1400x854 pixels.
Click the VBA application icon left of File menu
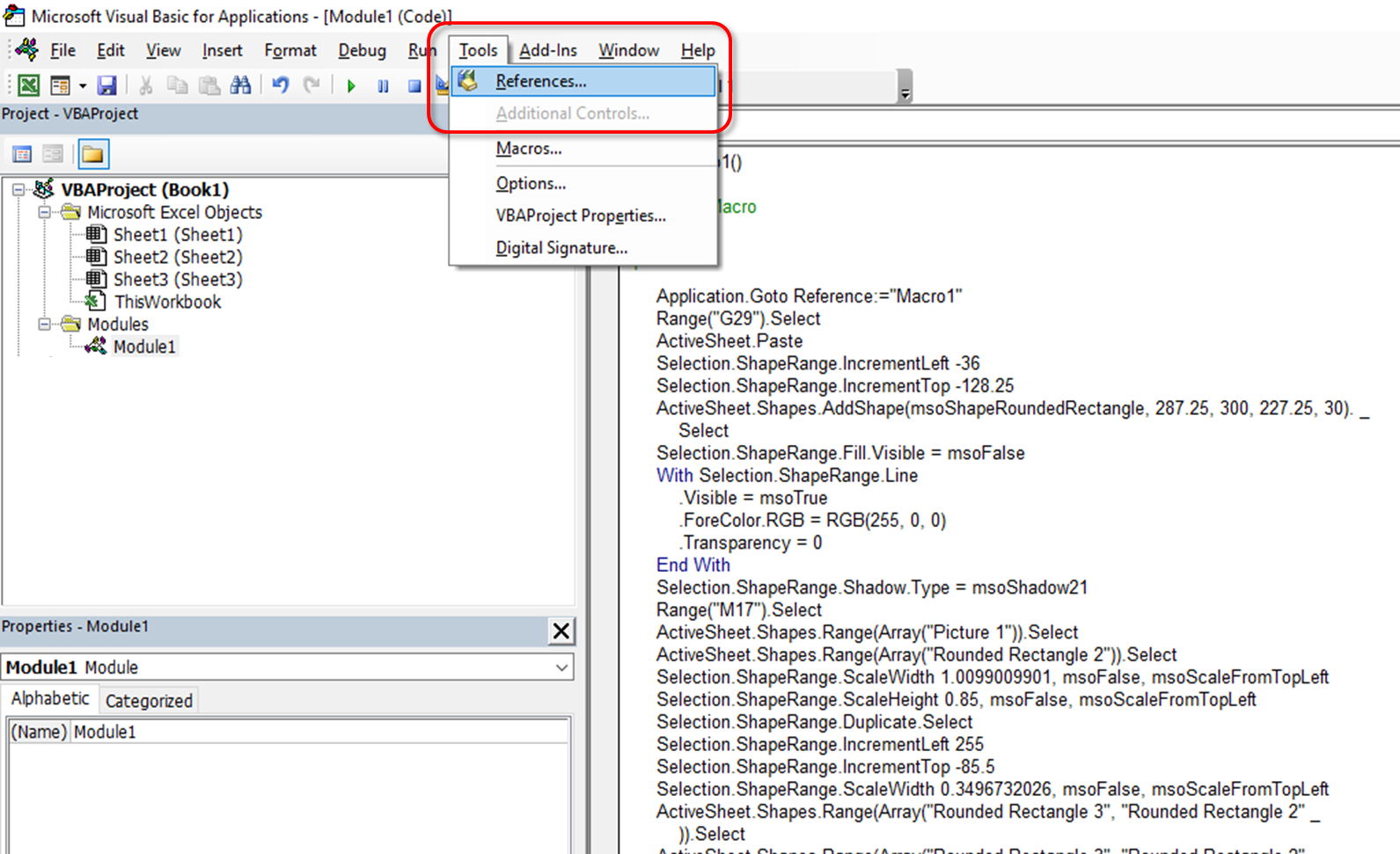click(27, 49)
